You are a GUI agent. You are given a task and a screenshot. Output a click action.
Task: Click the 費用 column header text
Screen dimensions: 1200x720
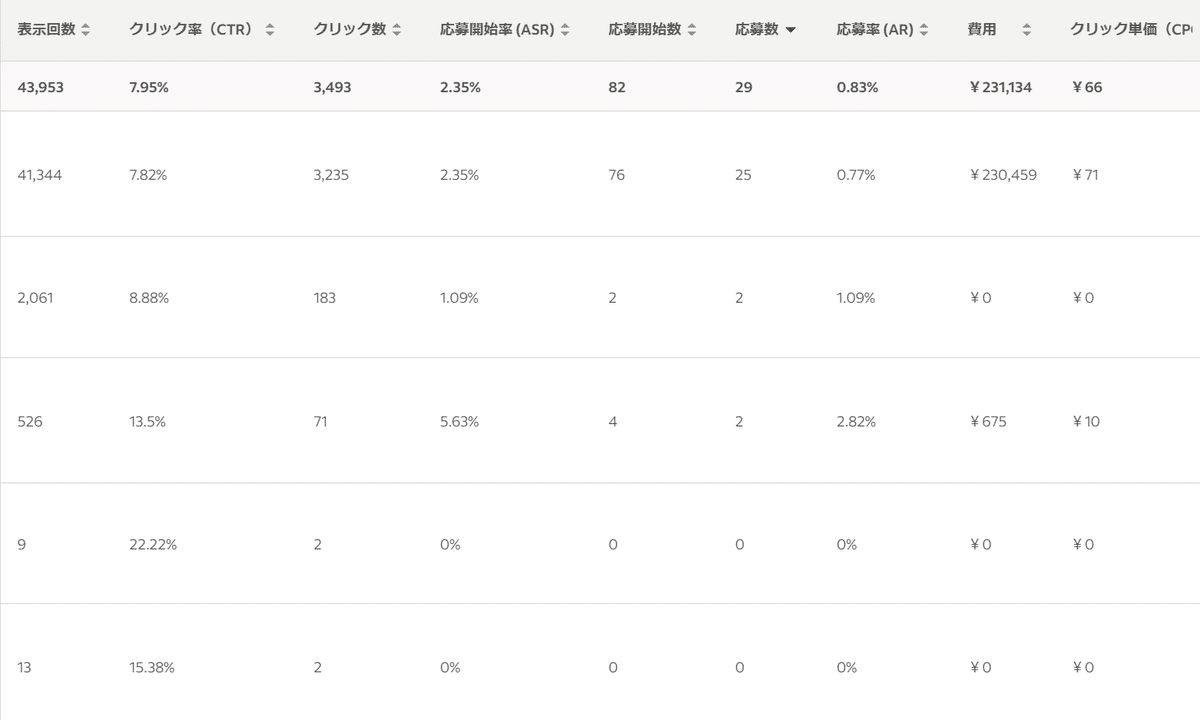982,30
